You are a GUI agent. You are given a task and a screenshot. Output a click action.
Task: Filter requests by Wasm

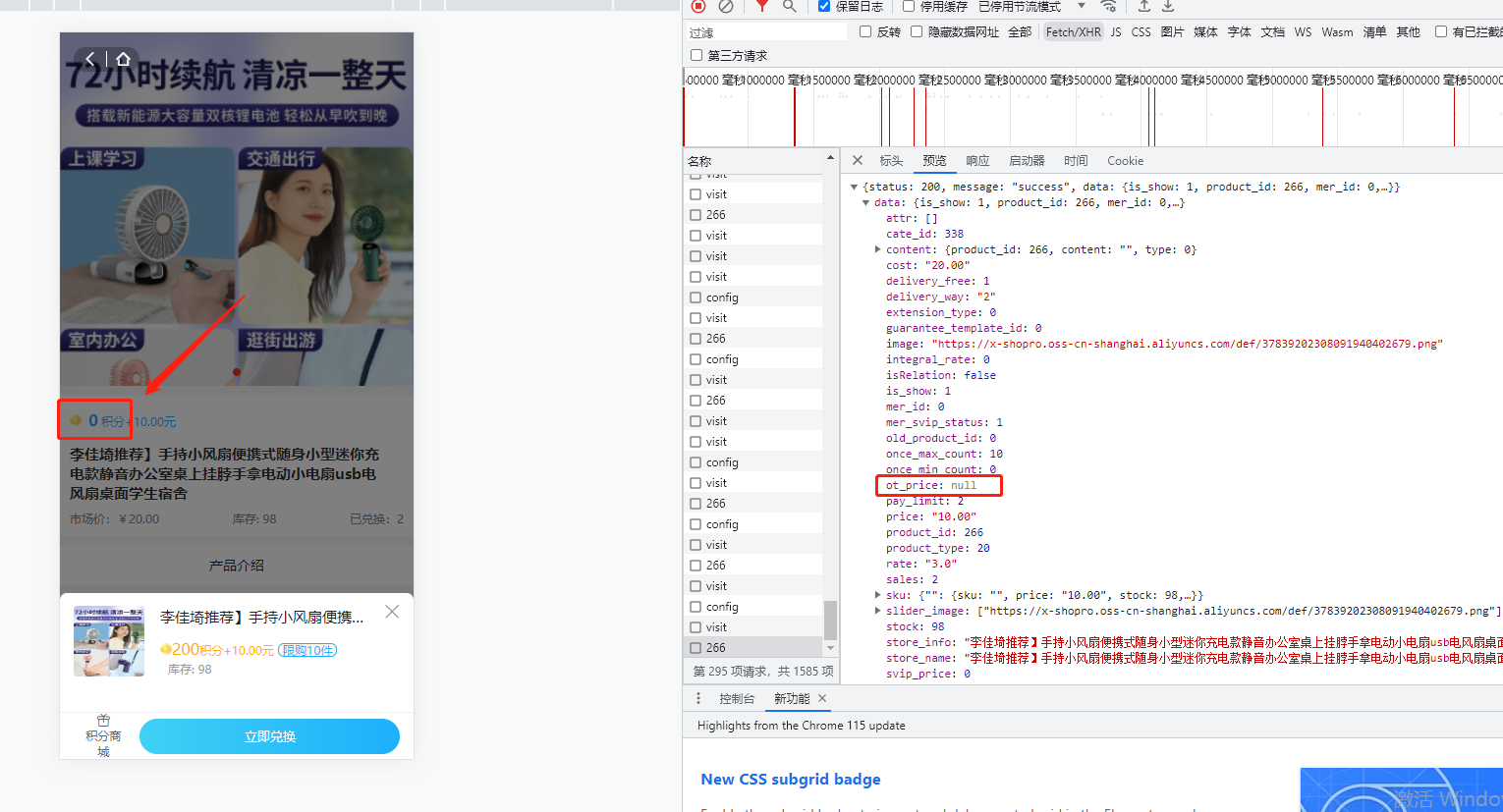(x=1337, y=31)
